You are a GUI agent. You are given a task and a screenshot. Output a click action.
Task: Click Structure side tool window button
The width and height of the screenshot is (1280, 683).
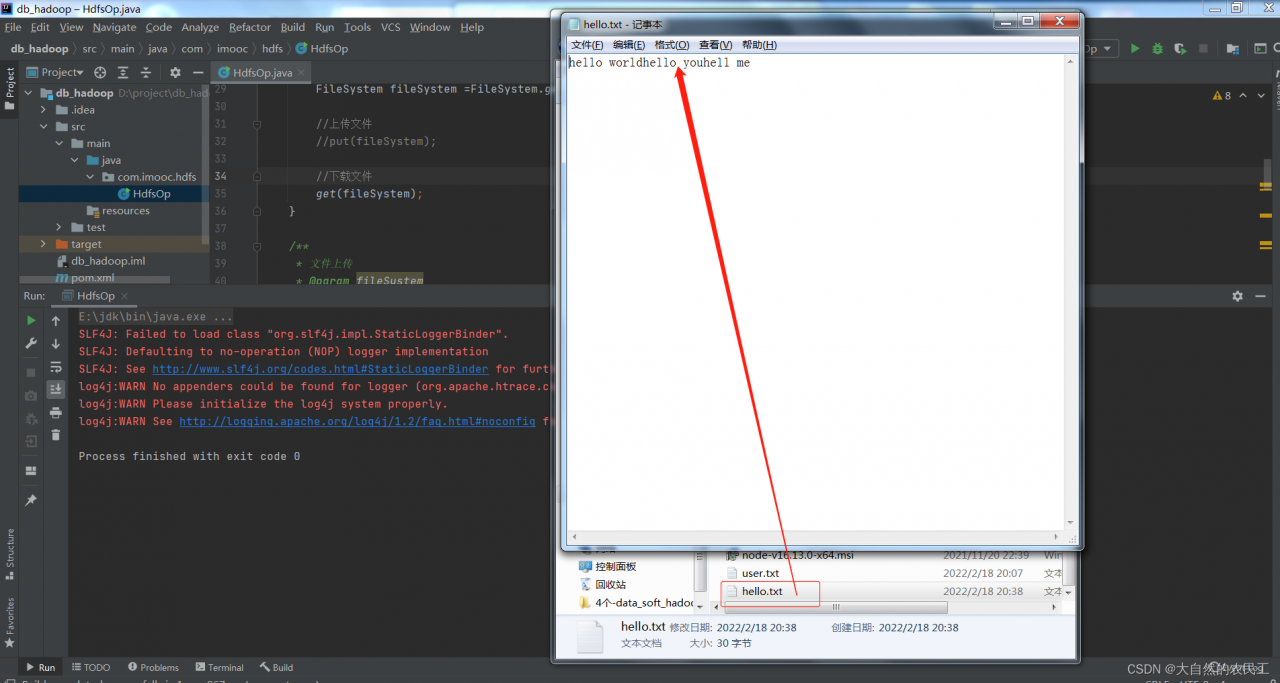point(10,553)
